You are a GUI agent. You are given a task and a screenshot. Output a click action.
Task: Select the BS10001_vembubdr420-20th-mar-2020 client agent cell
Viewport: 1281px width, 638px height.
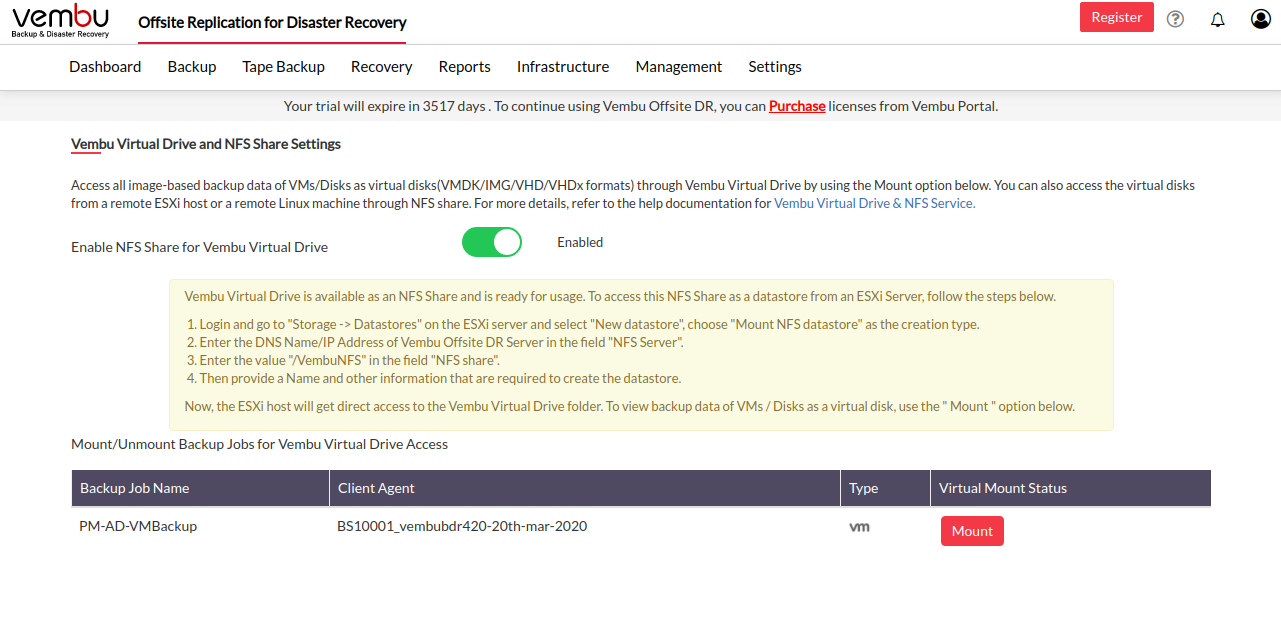pyautogui.click(x=462, y=526)
